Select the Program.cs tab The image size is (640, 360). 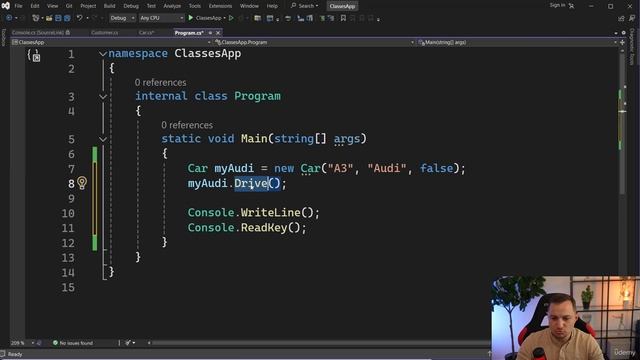coord(189,33)
